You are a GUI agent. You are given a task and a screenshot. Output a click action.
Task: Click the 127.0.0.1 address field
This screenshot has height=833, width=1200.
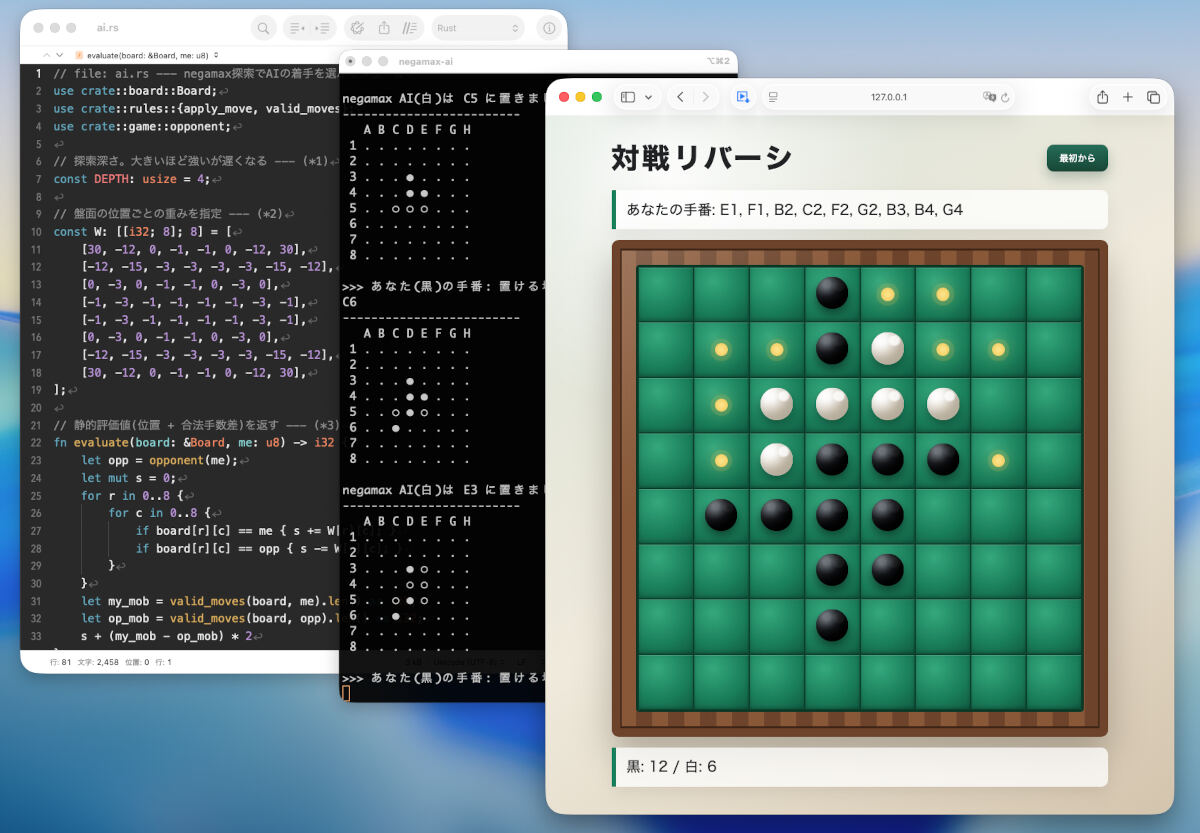pyautogui.click(x=889, y=97)
